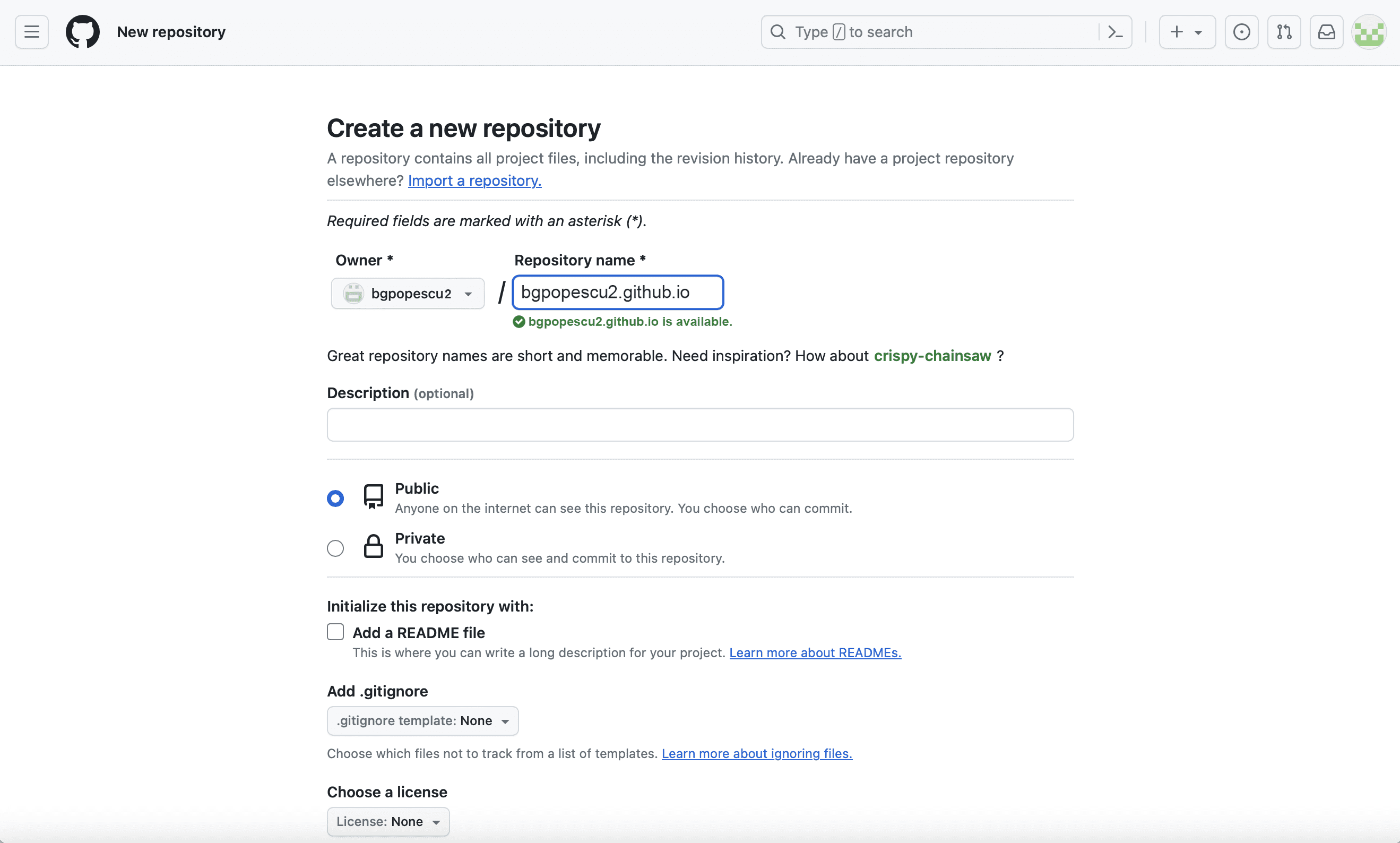Click into the Description text field

coord(700,425)
